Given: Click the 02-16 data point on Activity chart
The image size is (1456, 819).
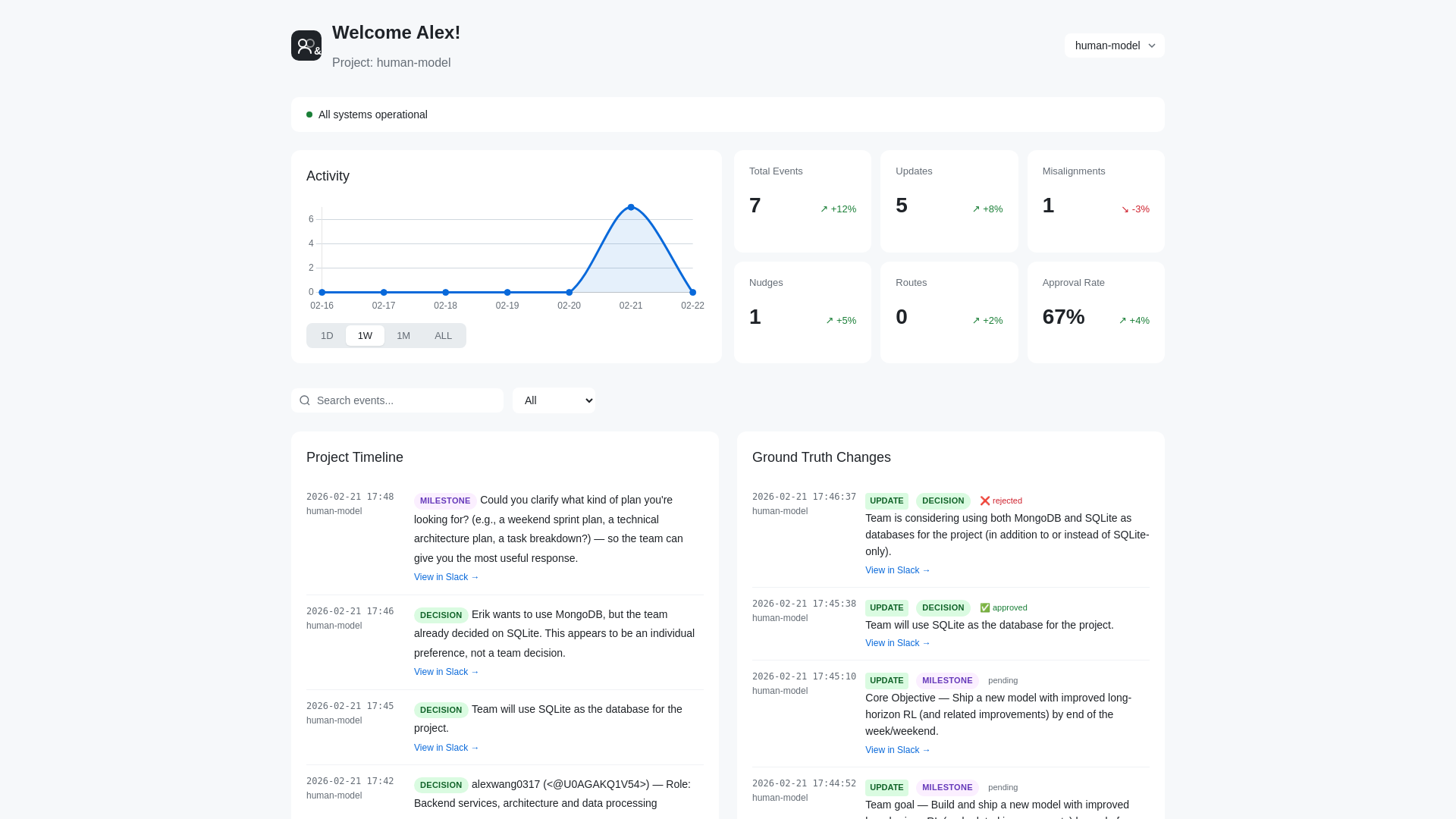Looking at the screenshot, I should [x=322, y=292].
